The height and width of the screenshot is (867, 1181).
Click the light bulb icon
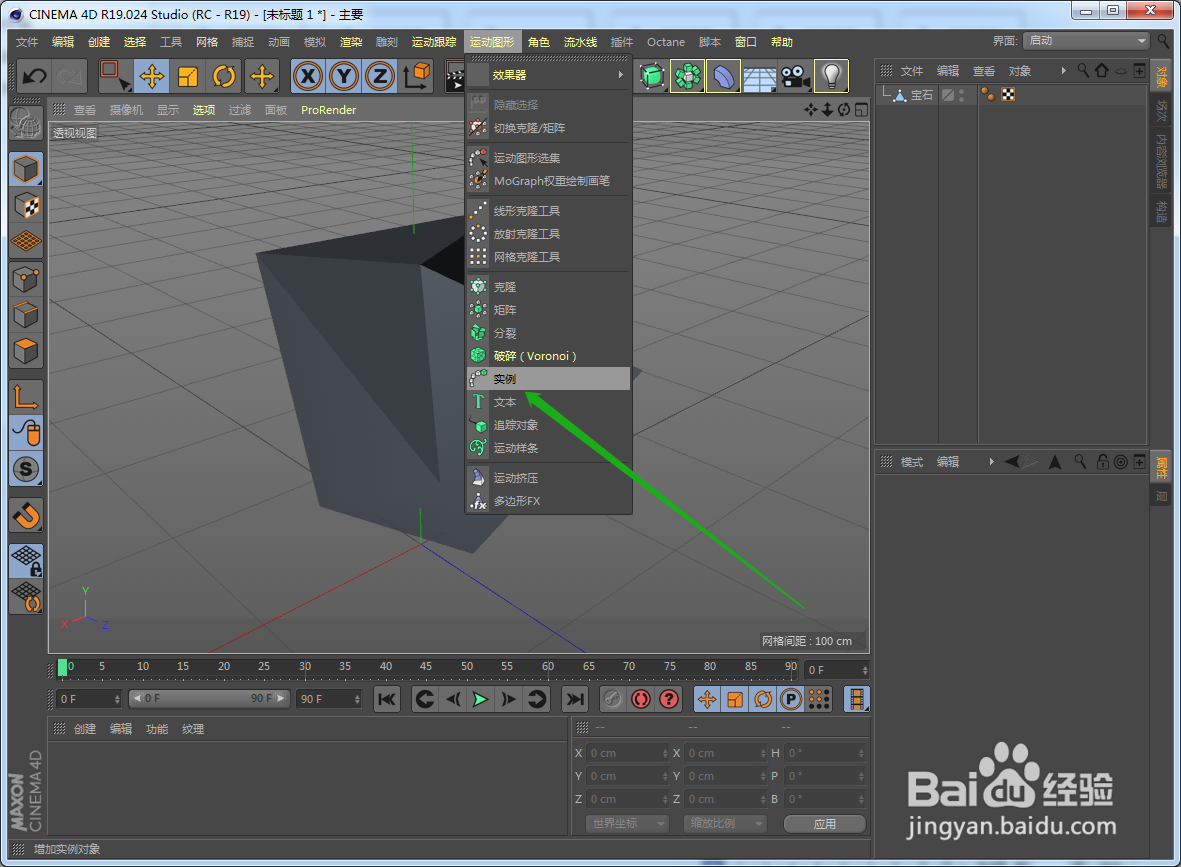pos(832,76)
